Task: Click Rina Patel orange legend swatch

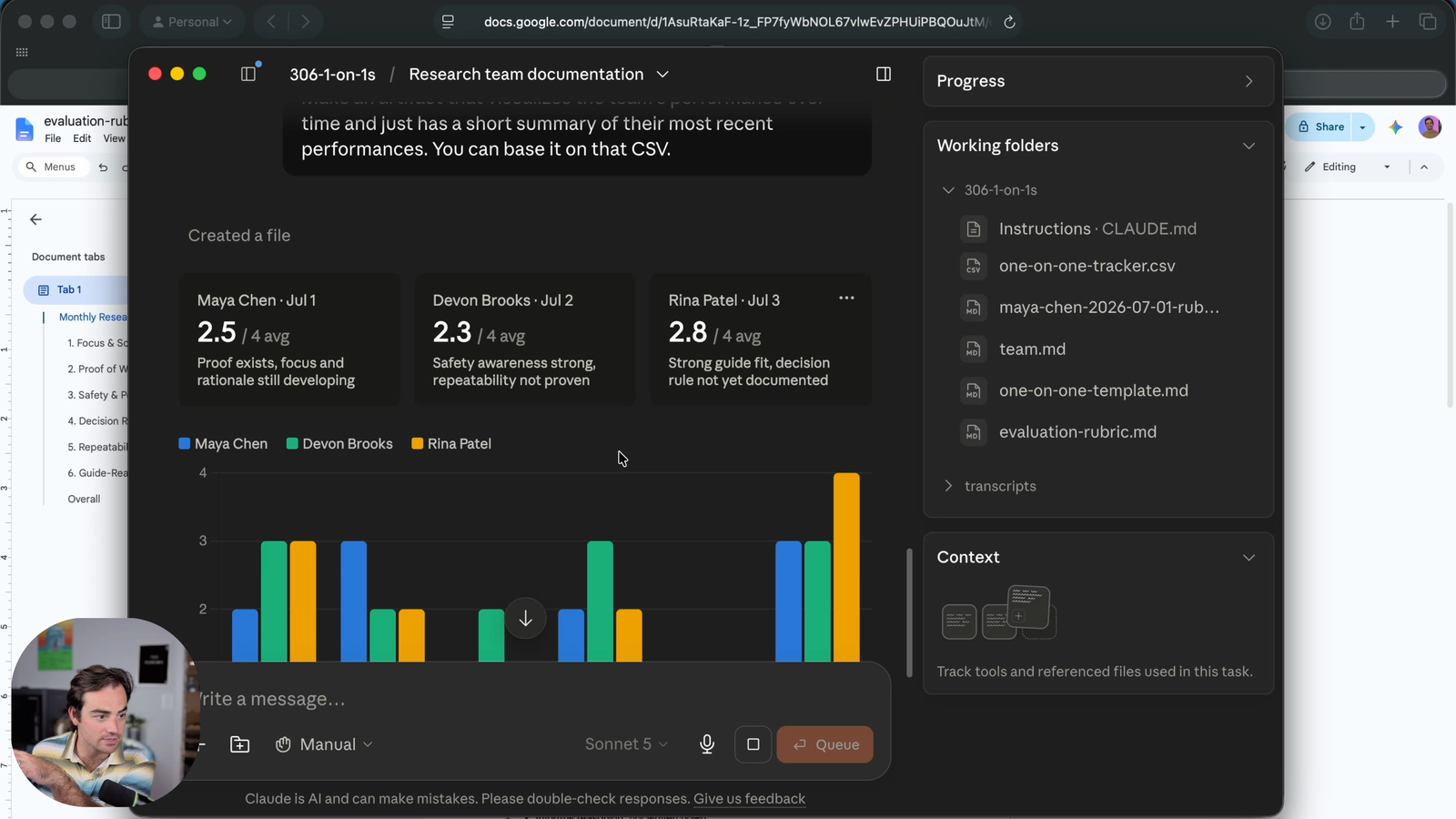Action: coord(418,444)
